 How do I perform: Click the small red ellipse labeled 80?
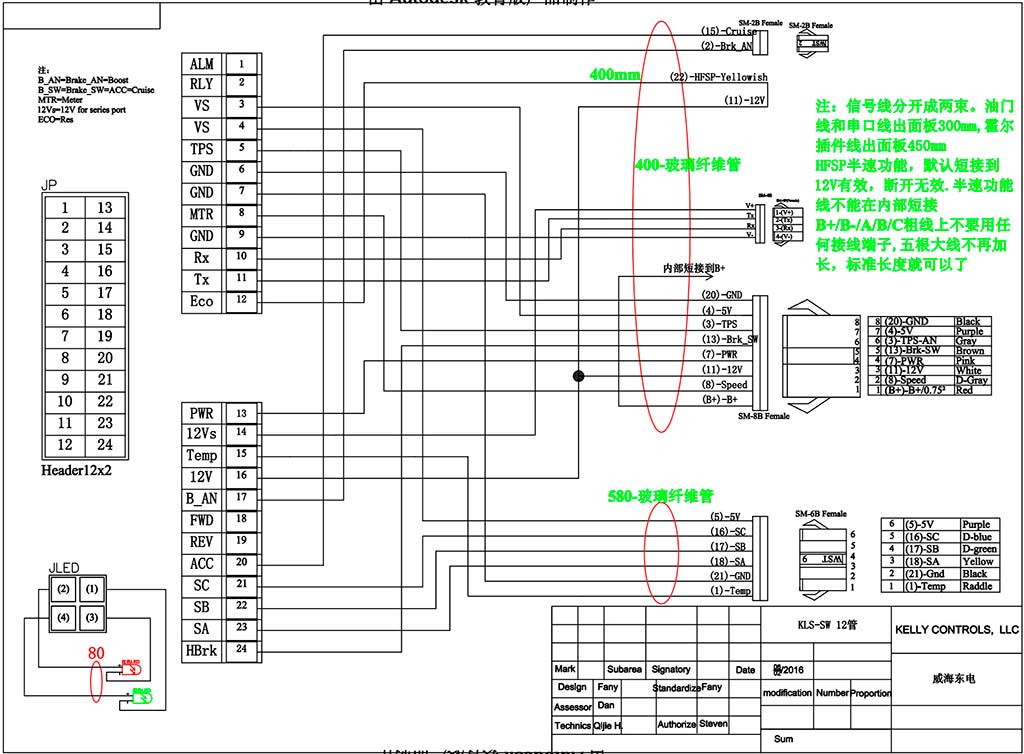(97, 683)
